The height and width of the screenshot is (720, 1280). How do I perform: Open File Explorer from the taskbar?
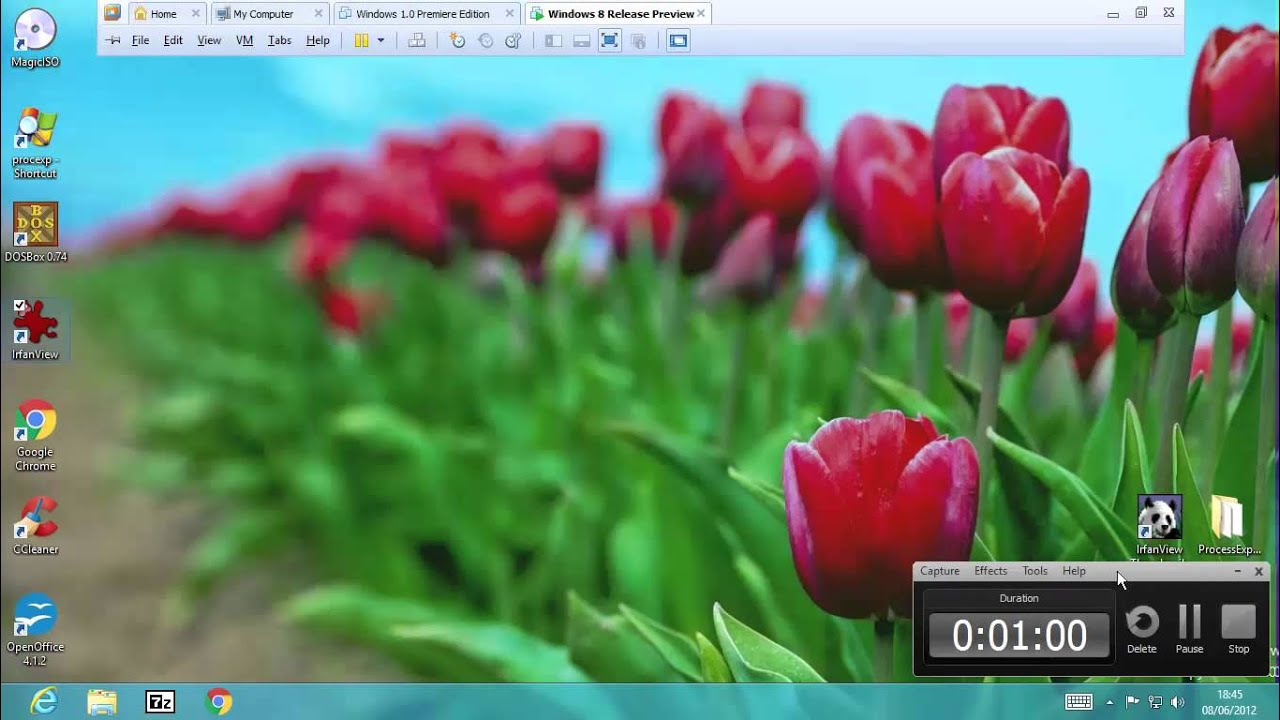tap(102, 702)
